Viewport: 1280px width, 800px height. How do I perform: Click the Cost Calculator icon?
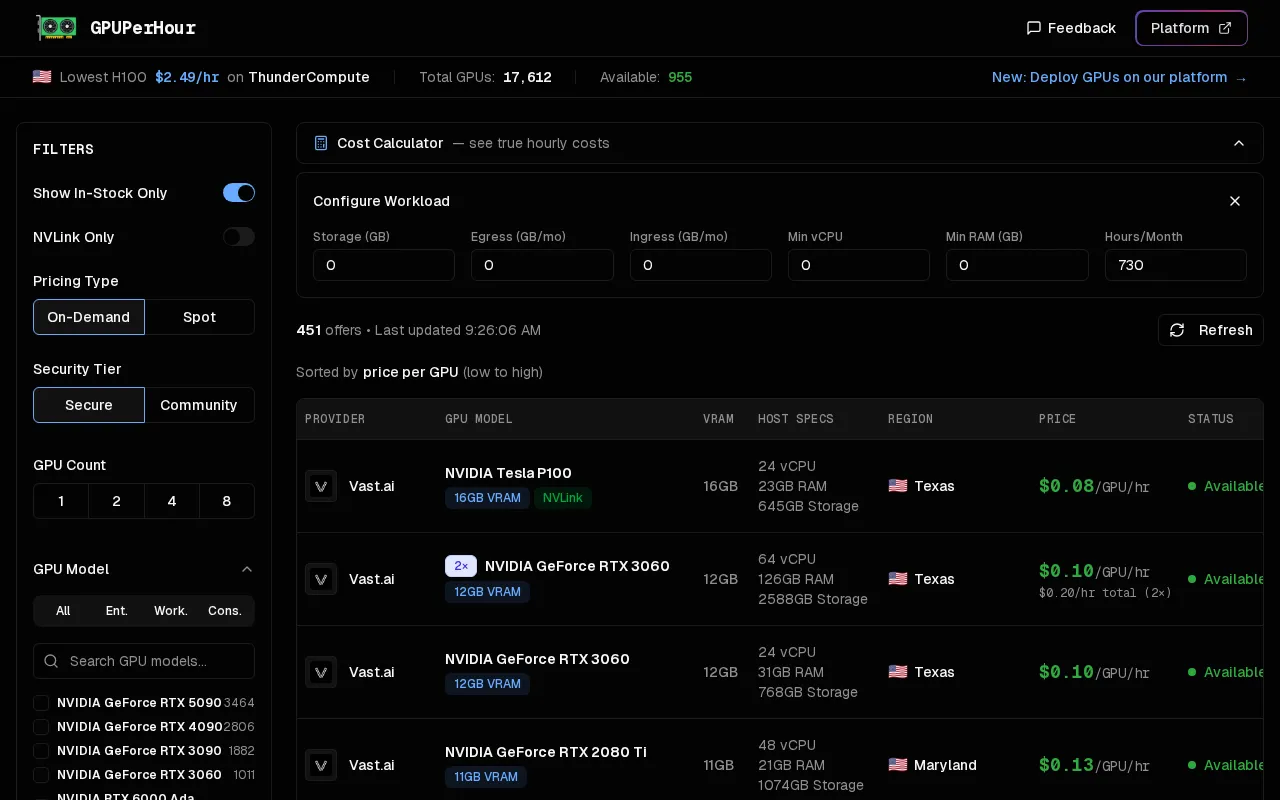pyautogui.click(x=321, y=143)
